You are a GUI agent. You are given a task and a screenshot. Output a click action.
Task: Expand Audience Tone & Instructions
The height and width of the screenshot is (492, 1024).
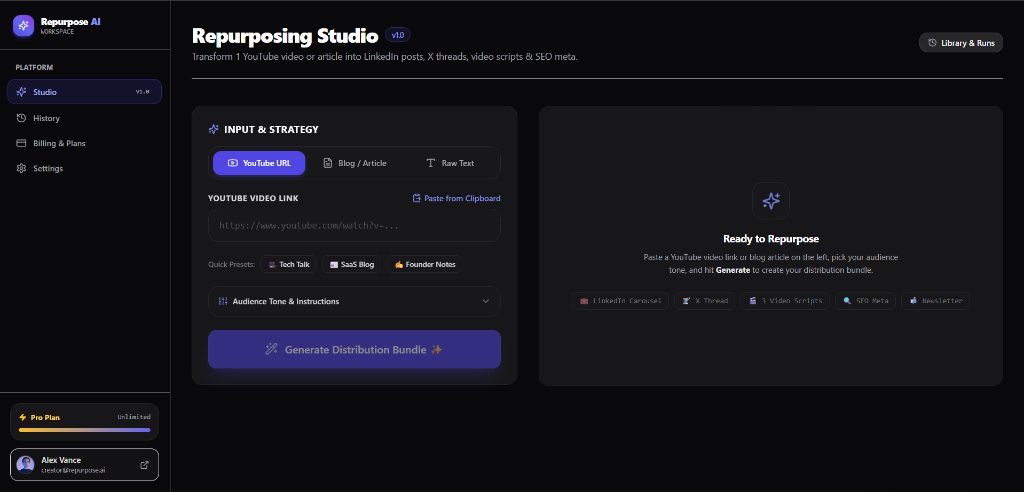[355, 302]
